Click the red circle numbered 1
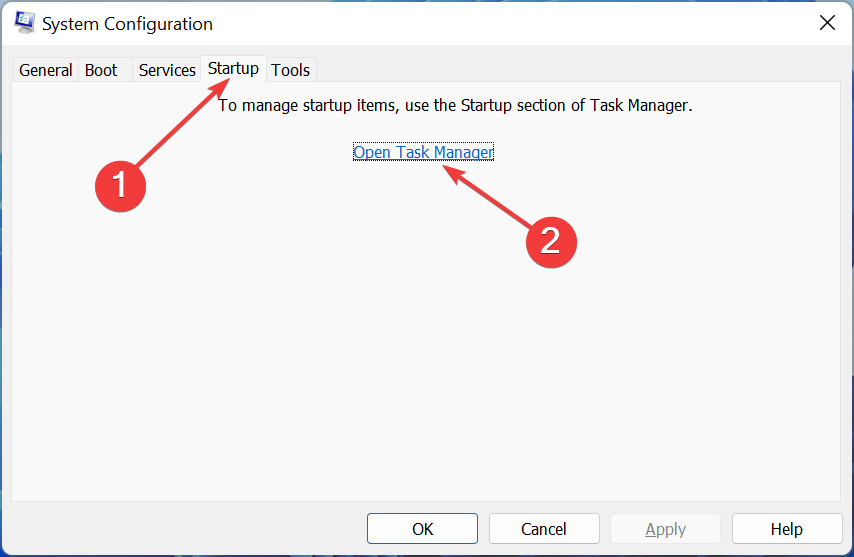The width and height of the screenshot is (854, 557). [121, 185]
